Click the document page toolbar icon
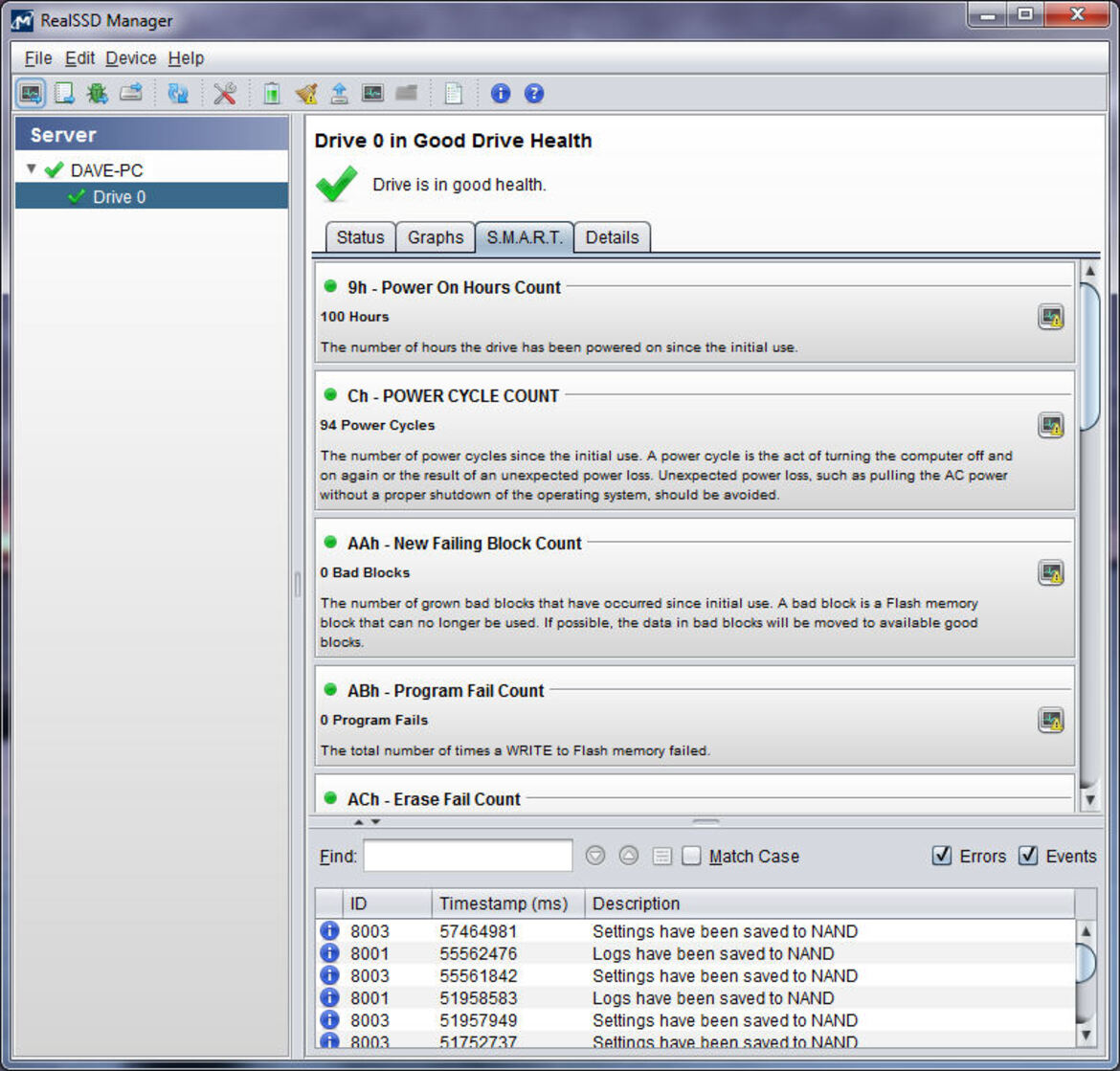Image resolution: width=1120 pixels, height=1071 pixels. click(x=454, y=94)
